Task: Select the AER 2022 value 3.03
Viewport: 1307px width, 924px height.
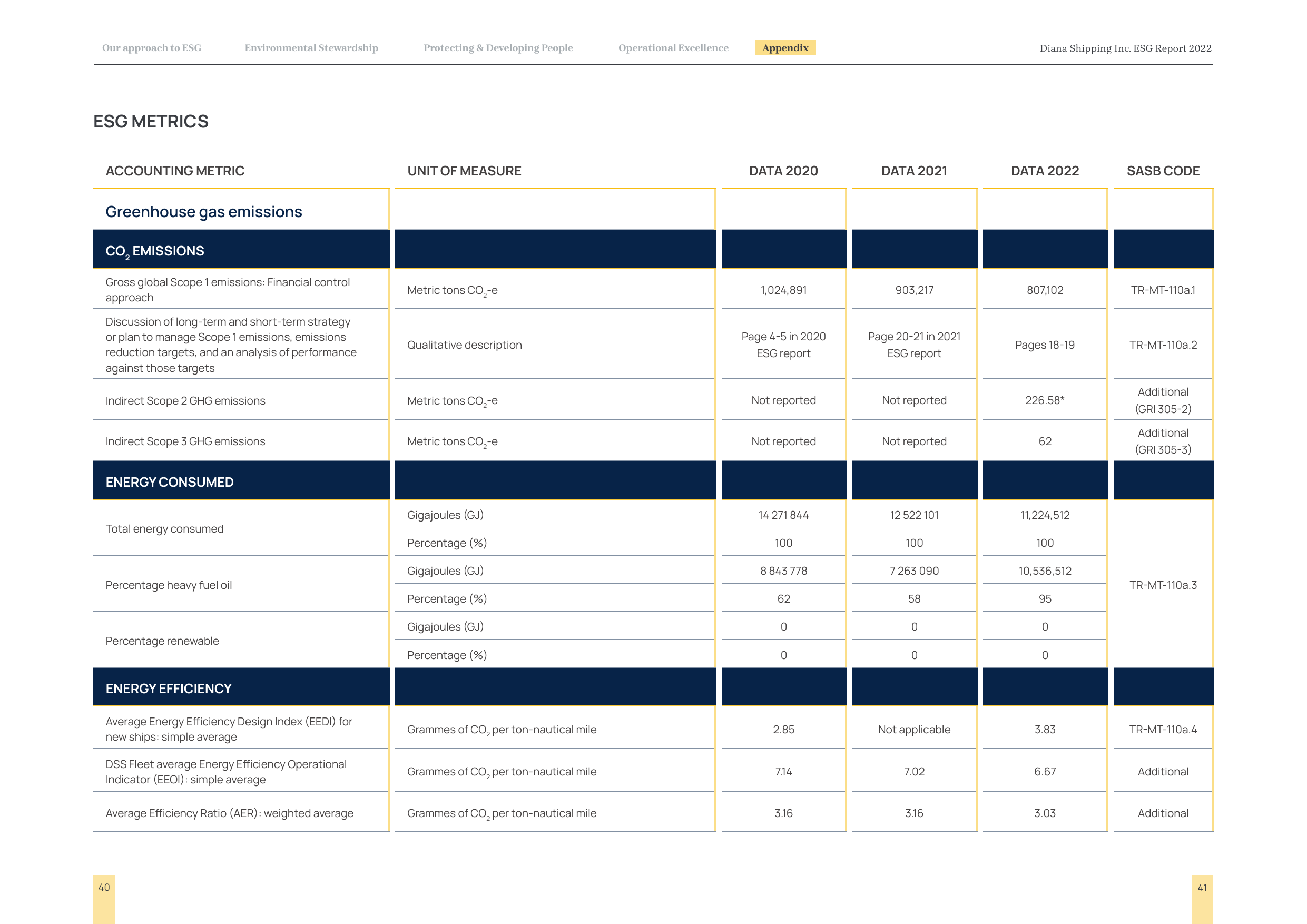Action: pyautogui.click(x=1045, y=813)
